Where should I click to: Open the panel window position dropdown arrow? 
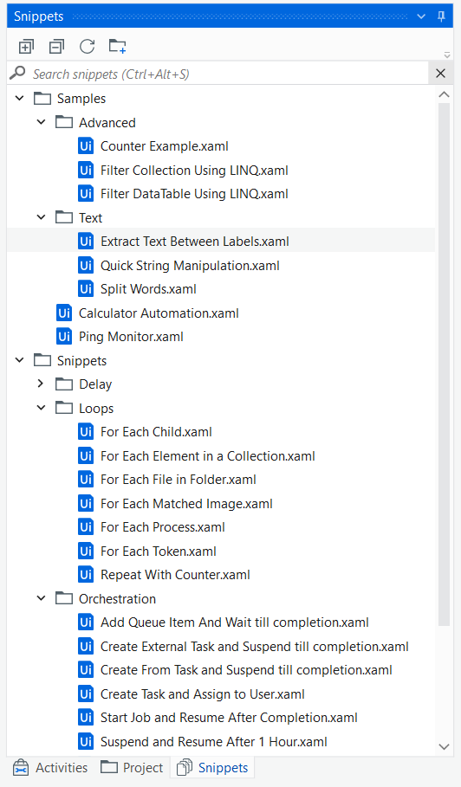pyautogui.click(x=421, y=17)
